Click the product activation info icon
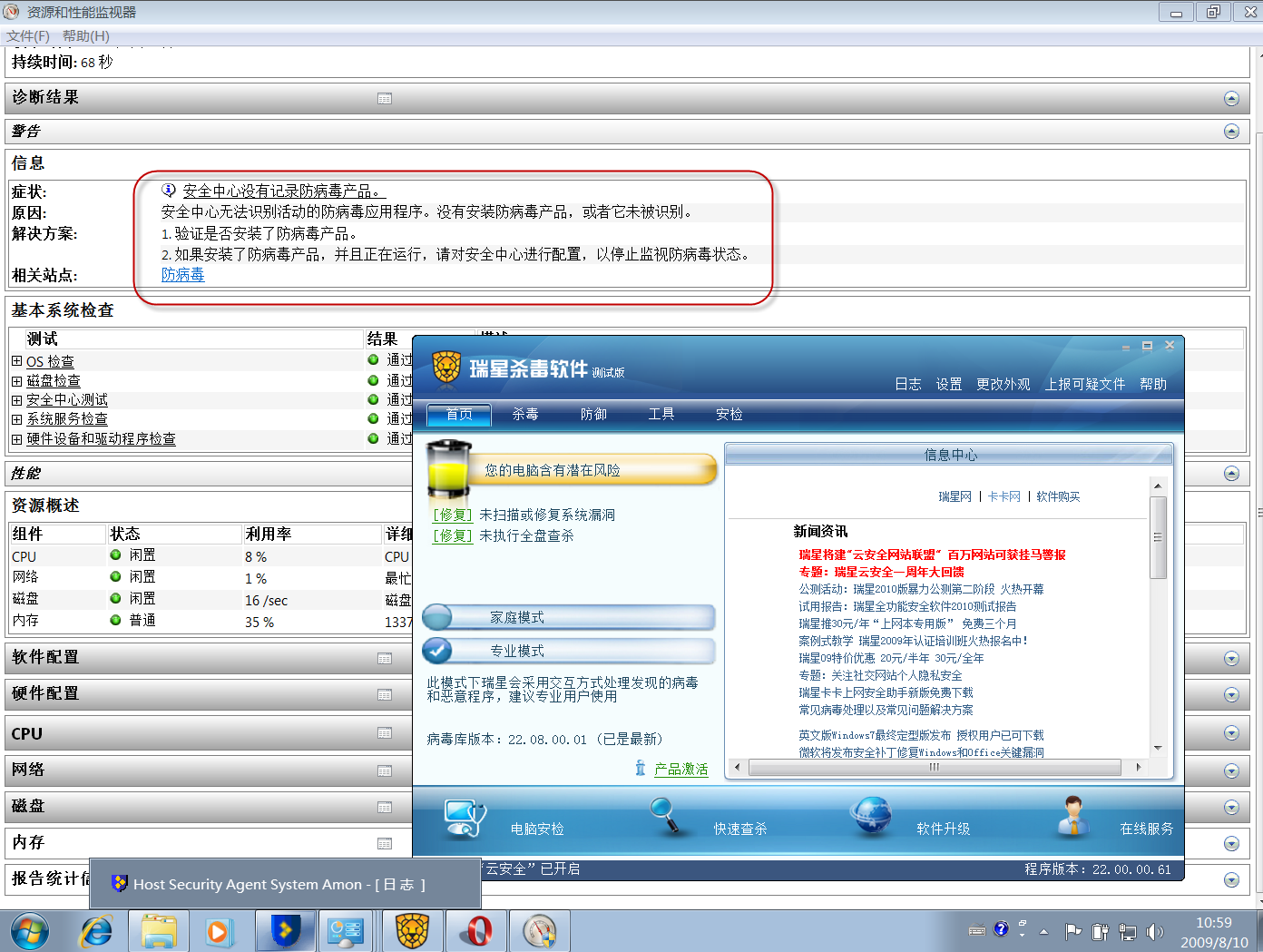 click(641, 768)
